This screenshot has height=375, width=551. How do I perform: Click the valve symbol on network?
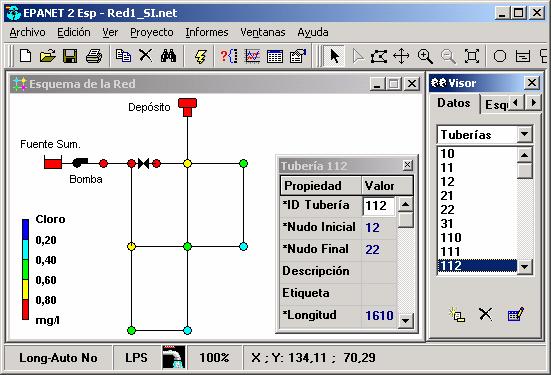143,163
